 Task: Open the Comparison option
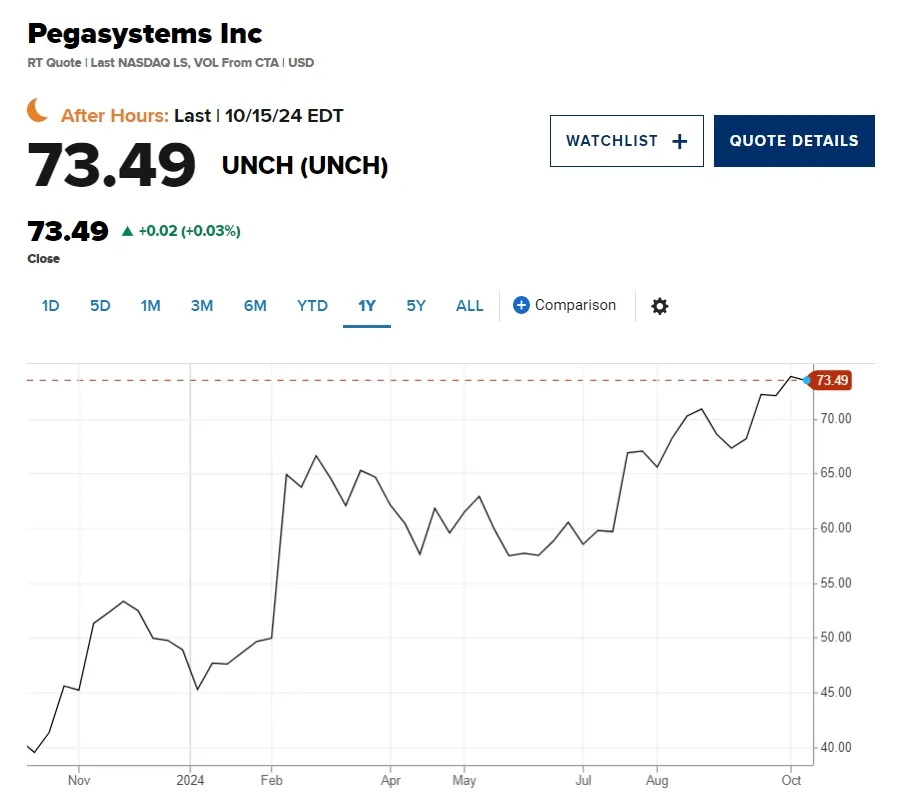tap(575, 305)
